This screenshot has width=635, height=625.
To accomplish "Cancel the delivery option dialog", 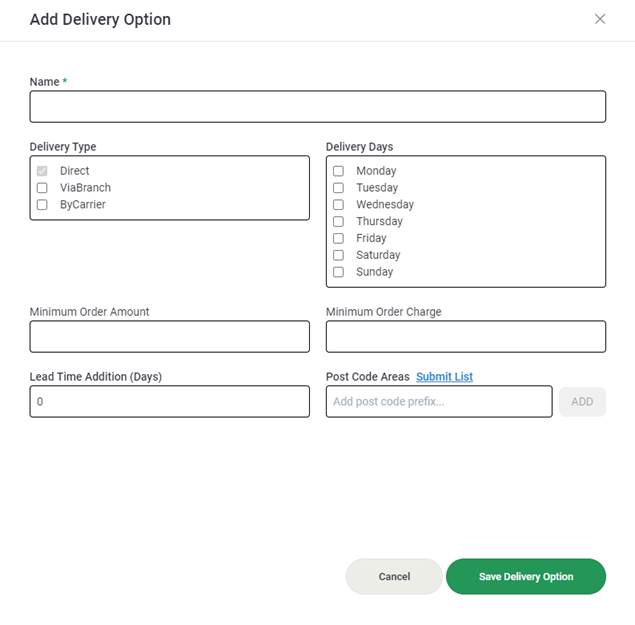I will coord(394,576).
